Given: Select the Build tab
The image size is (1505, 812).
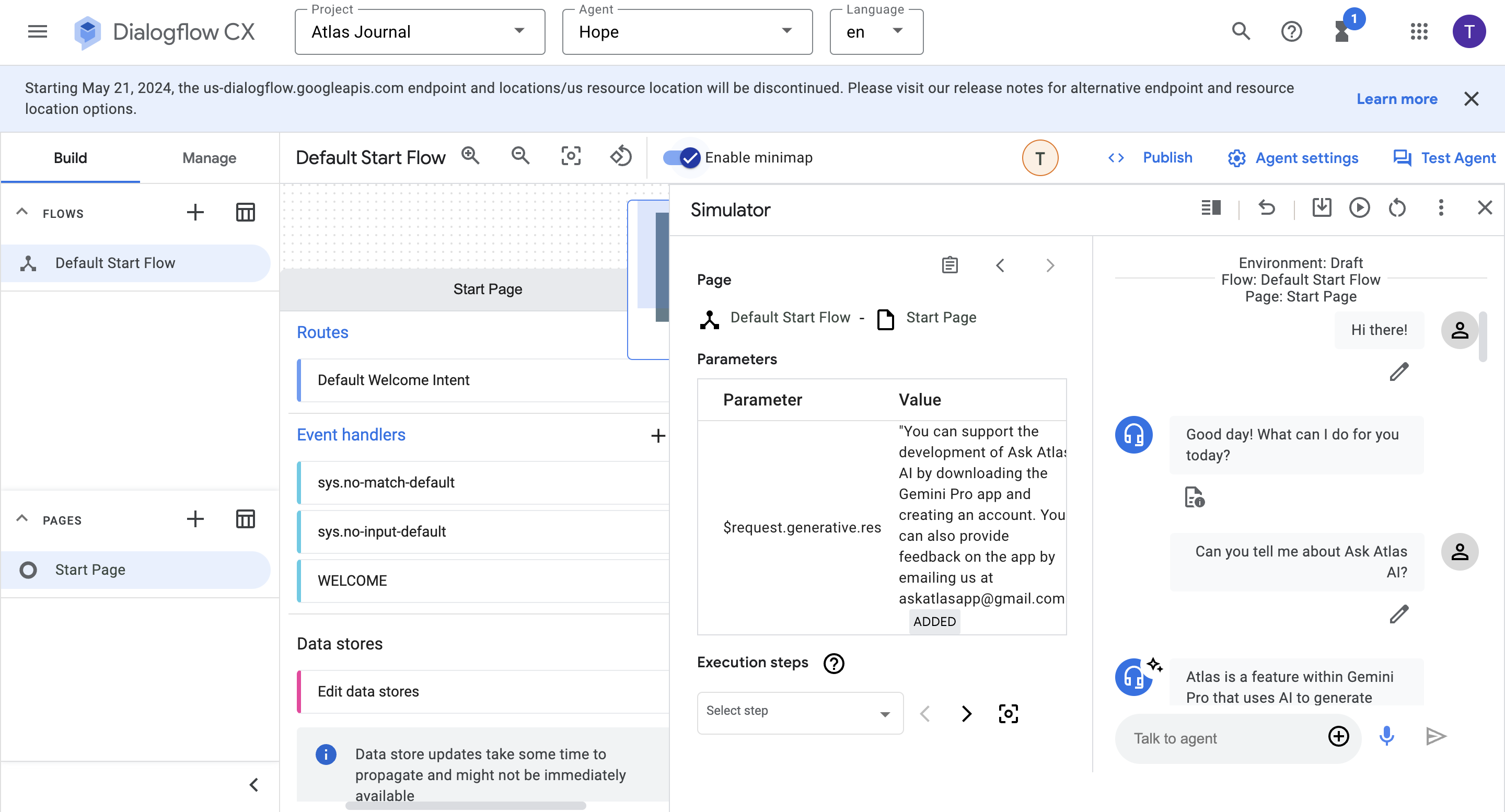Looking at the screenshot, I should point(70,158).
